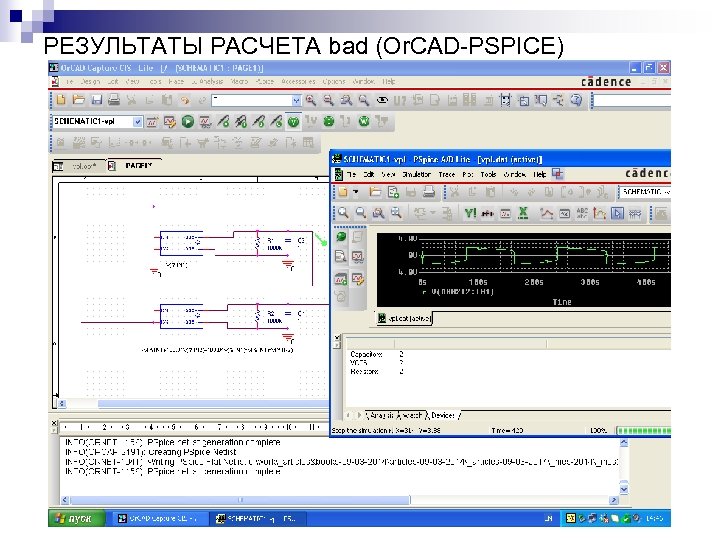
Task: Click Open folder icon in PSpice toolbar
Action: coord(375,192)
